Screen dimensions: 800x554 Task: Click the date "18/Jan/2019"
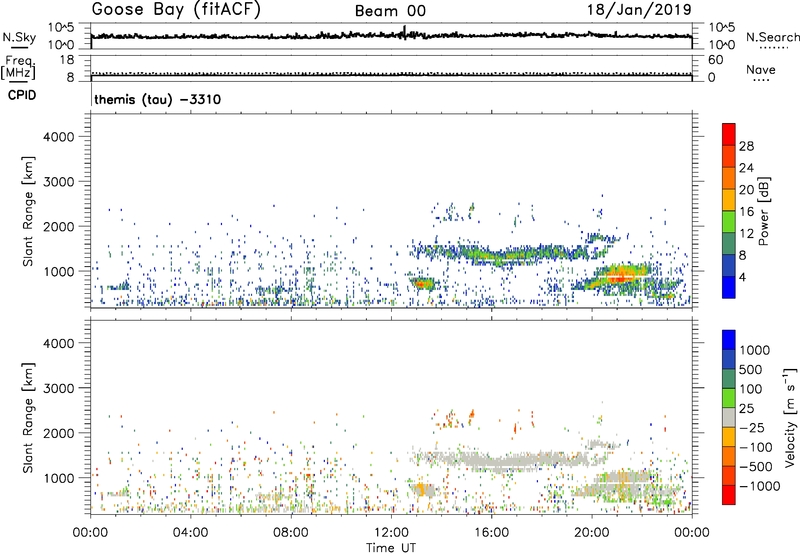pos(639,10)
